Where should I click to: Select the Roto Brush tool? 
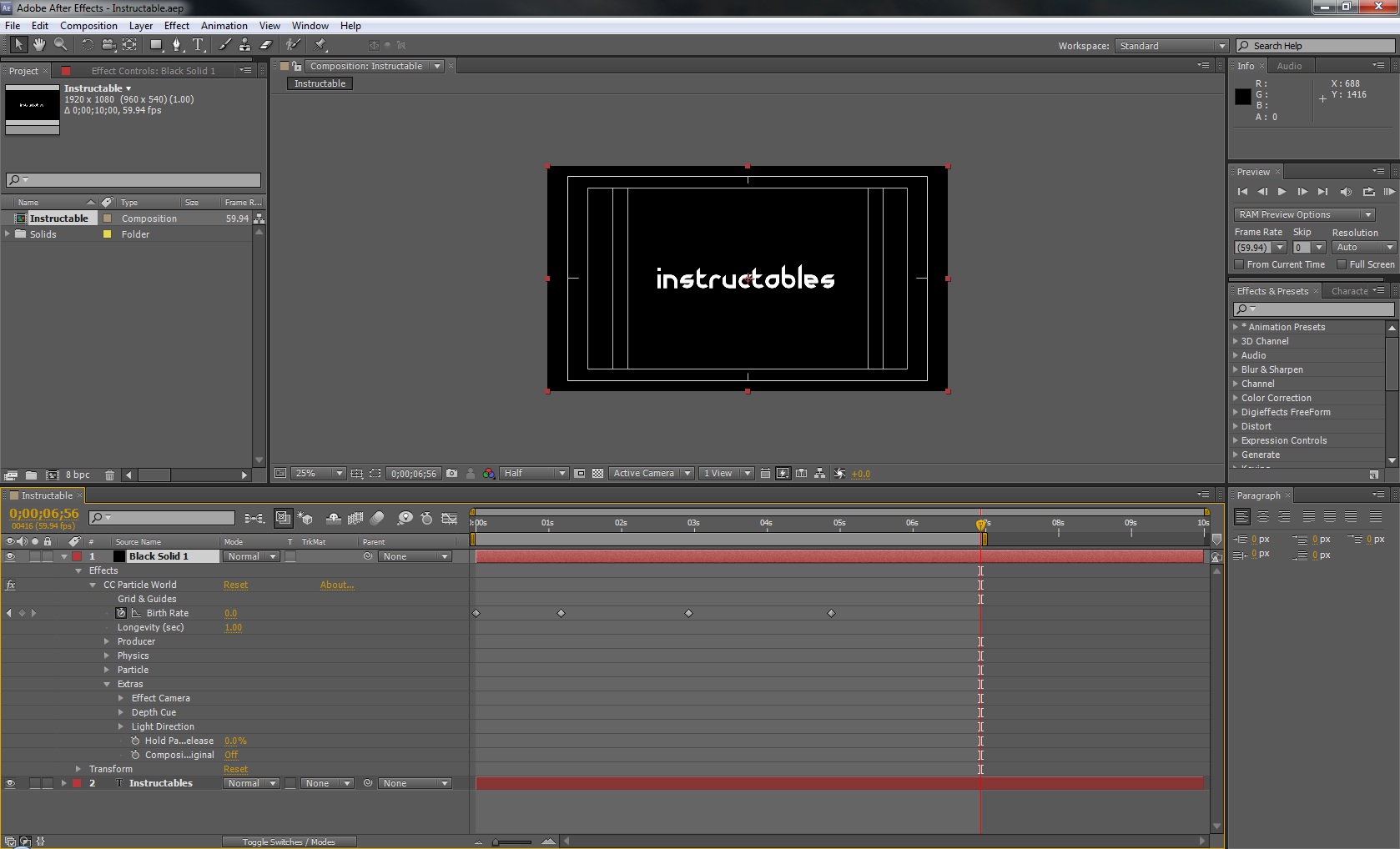pos(293,45)
